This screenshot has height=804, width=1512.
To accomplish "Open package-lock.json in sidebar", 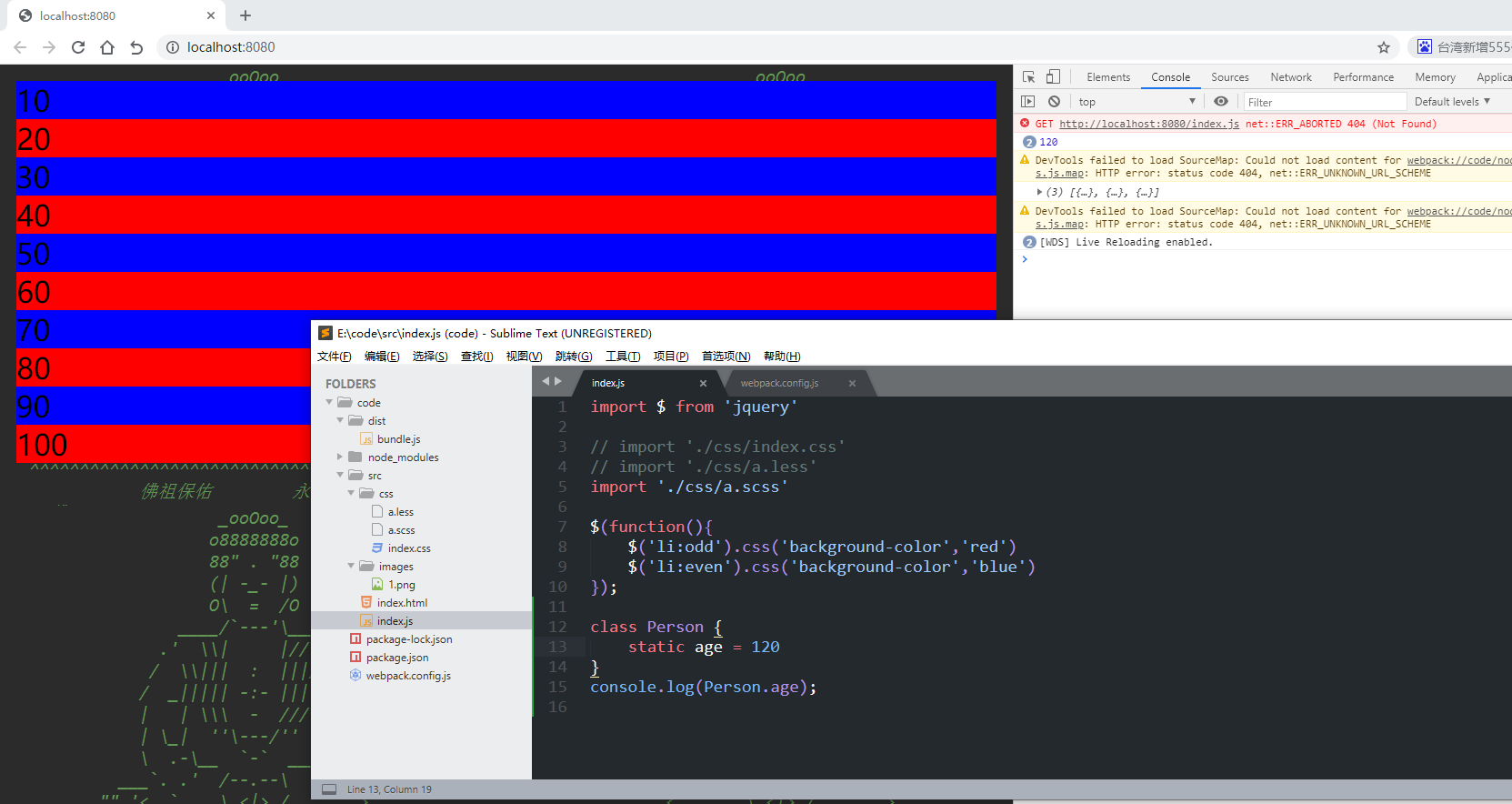I will click(409, 639).
